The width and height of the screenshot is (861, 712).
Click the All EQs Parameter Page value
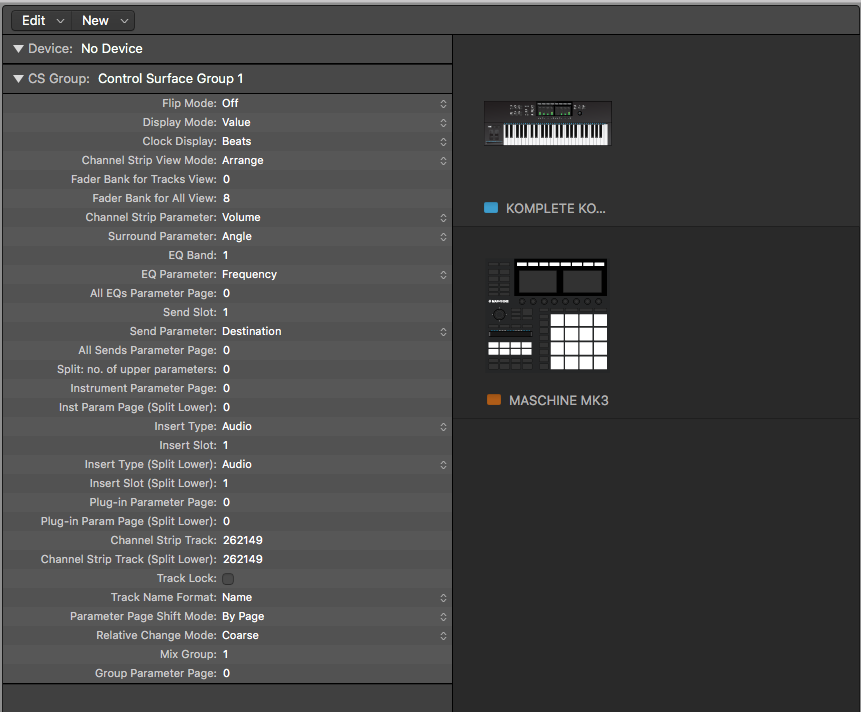coord(226,293)
